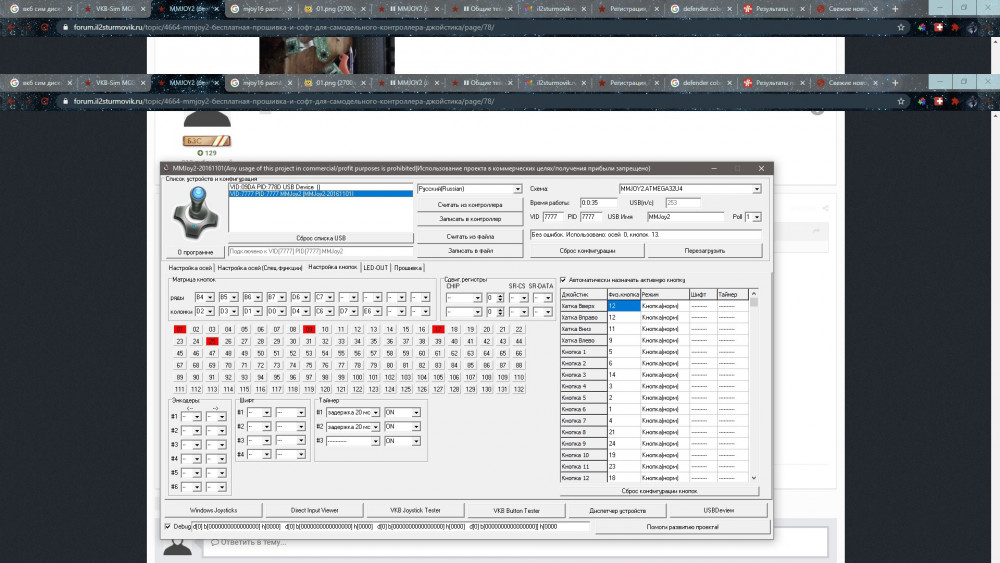Open the Прошивка tab
1000x563 pixels.
point(408,268)
